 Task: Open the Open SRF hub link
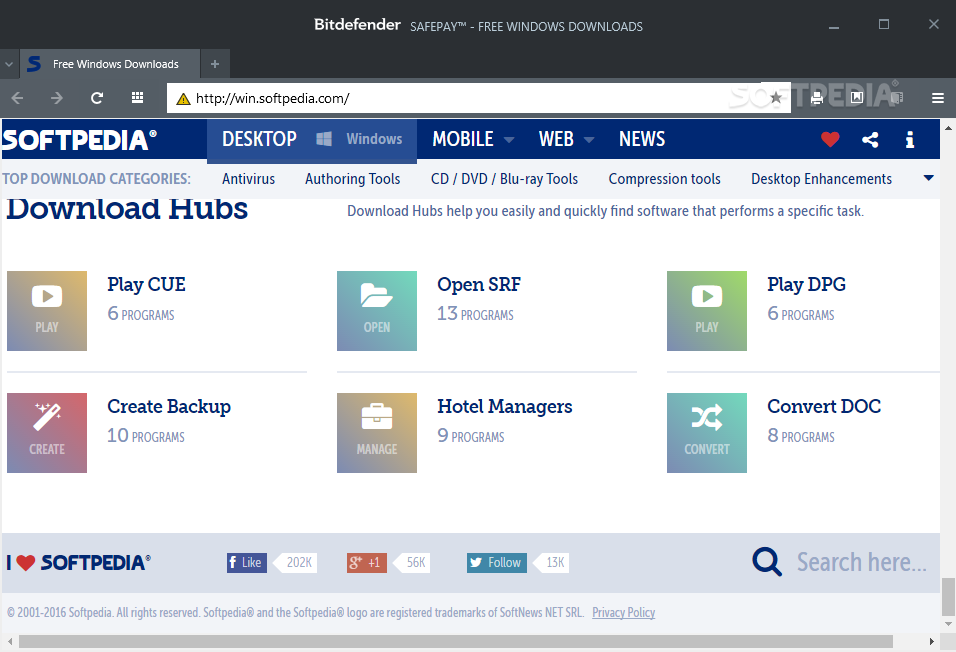(479, 284)
